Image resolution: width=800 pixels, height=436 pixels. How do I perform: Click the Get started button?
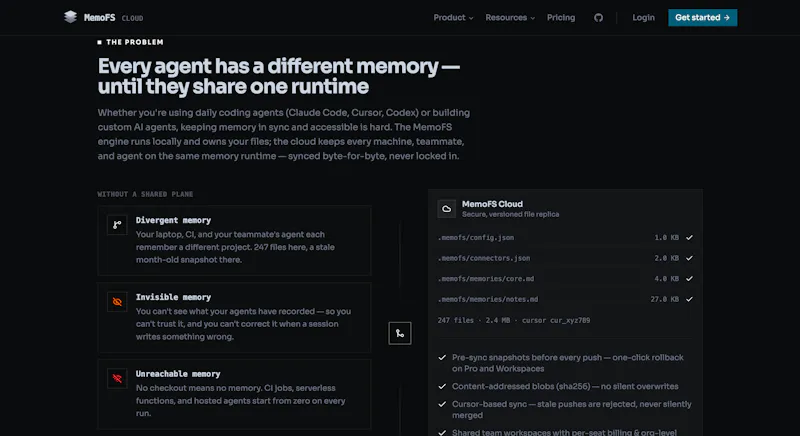coord(703,18)
